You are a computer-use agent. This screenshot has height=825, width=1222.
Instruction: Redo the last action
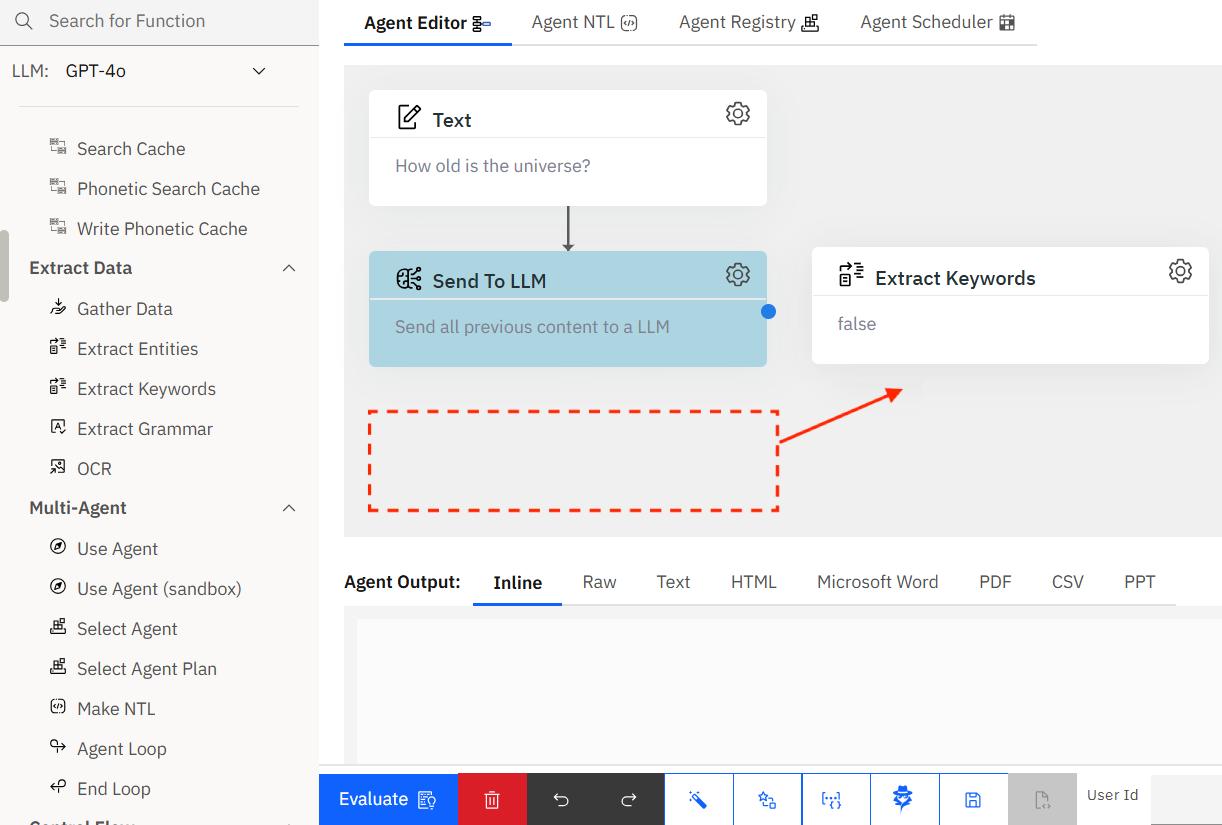point(629,799)
